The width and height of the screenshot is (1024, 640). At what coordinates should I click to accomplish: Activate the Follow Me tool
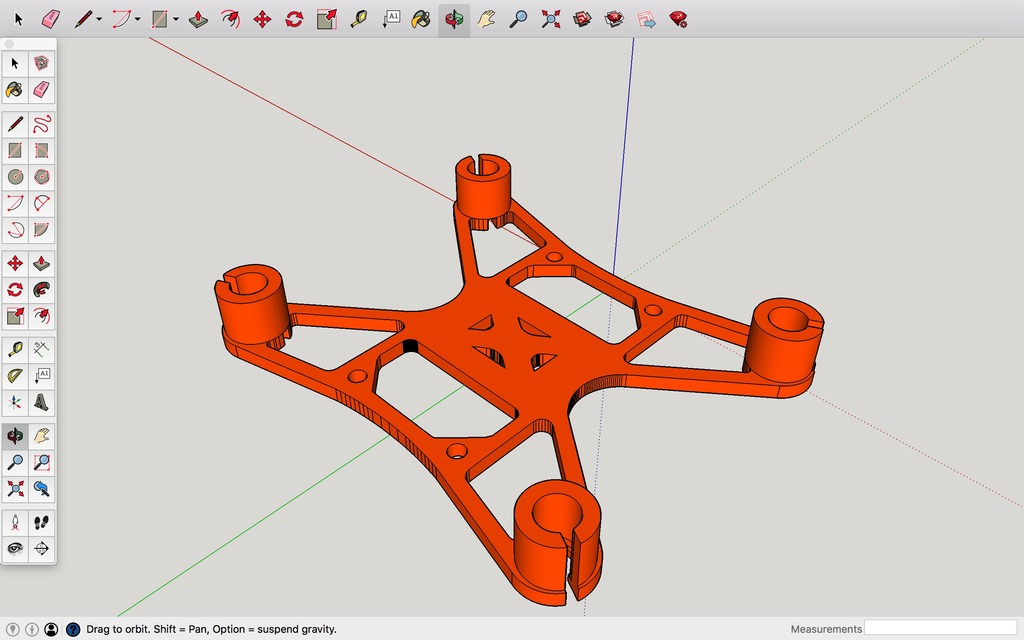41,290
